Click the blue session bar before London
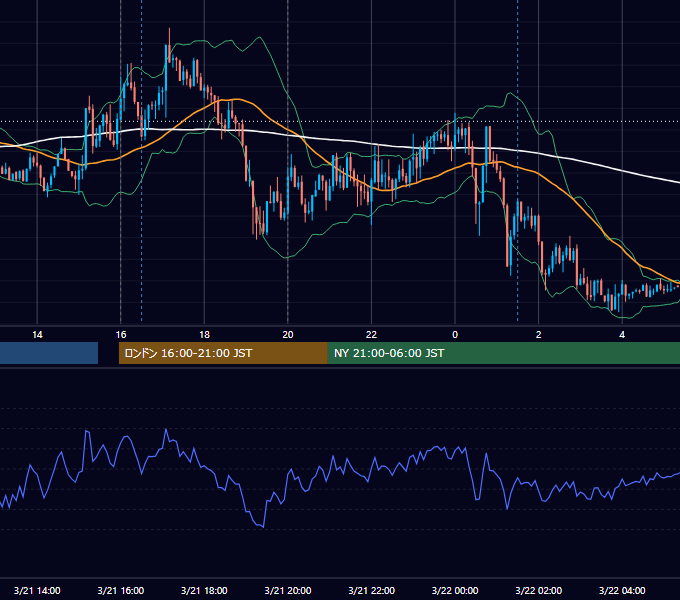The image size is (680, 600). coord(49,353)
